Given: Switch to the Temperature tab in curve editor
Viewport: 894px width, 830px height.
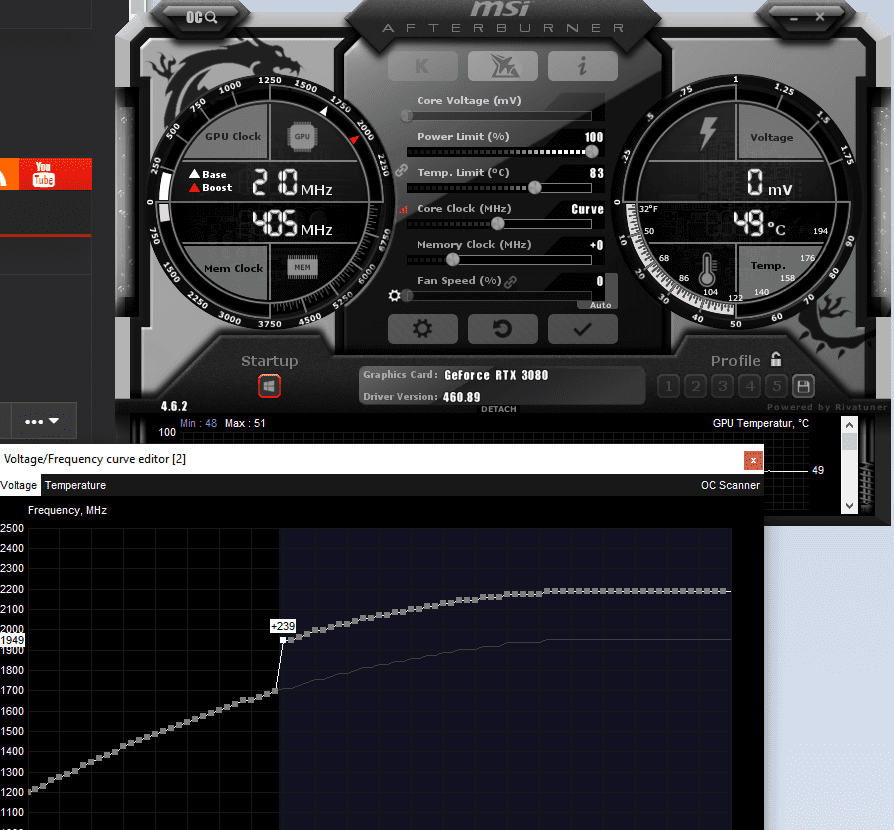Looking at the screenshot, I should (x=75, y=485).
